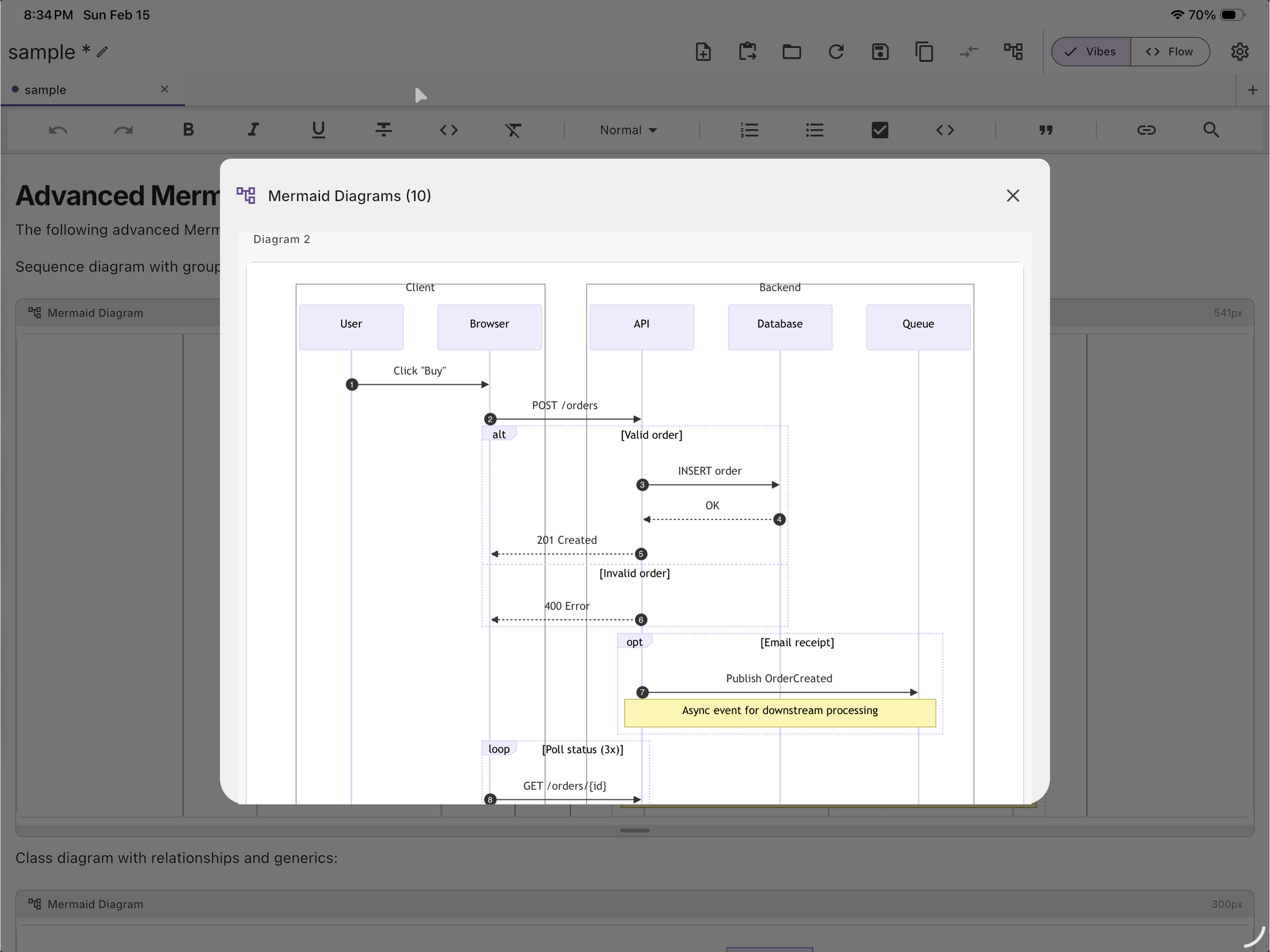Insert a numbered list

749,130
